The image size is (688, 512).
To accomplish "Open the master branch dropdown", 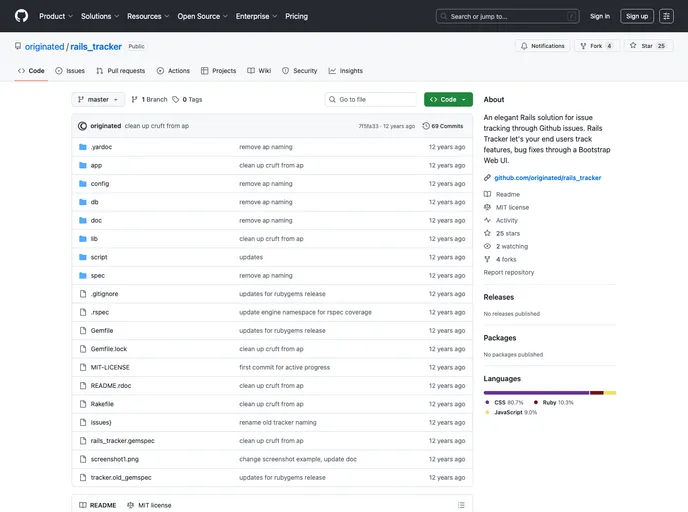I will [98, 100].
